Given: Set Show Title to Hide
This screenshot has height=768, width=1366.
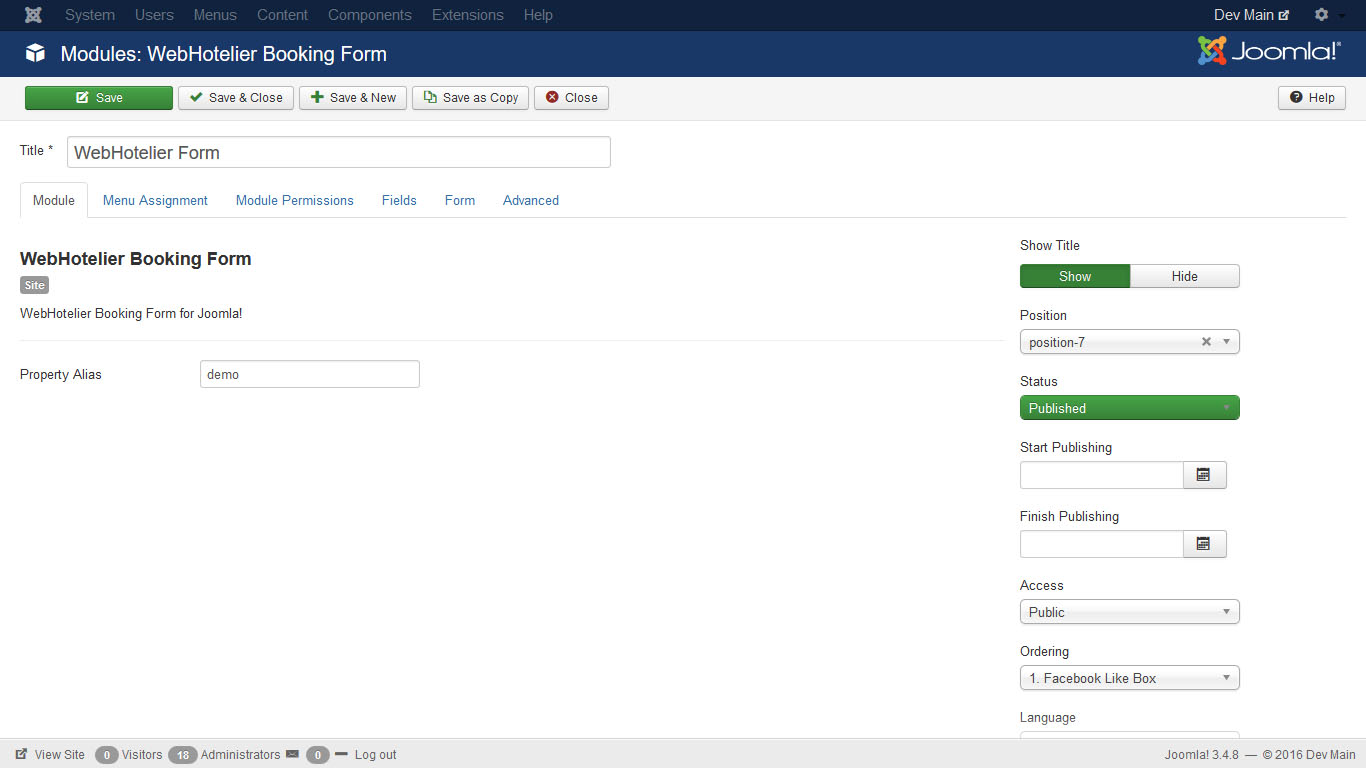Looking at the screenshot, I should click(1185, 276).
